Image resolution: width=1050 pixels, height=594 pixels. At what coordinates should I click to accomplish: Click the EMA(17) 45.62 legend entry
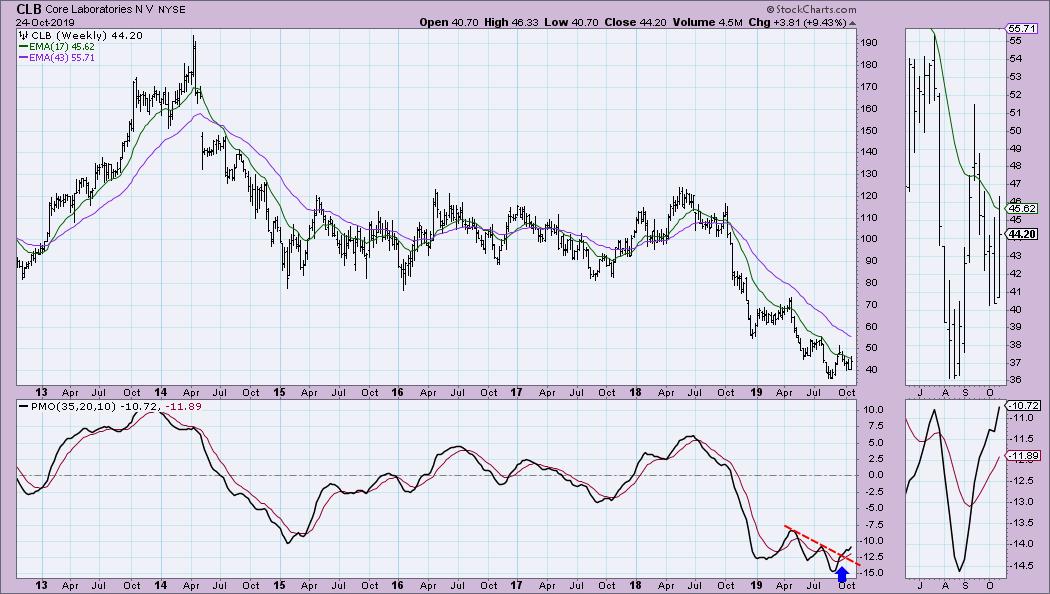click(x=62, y=47)
